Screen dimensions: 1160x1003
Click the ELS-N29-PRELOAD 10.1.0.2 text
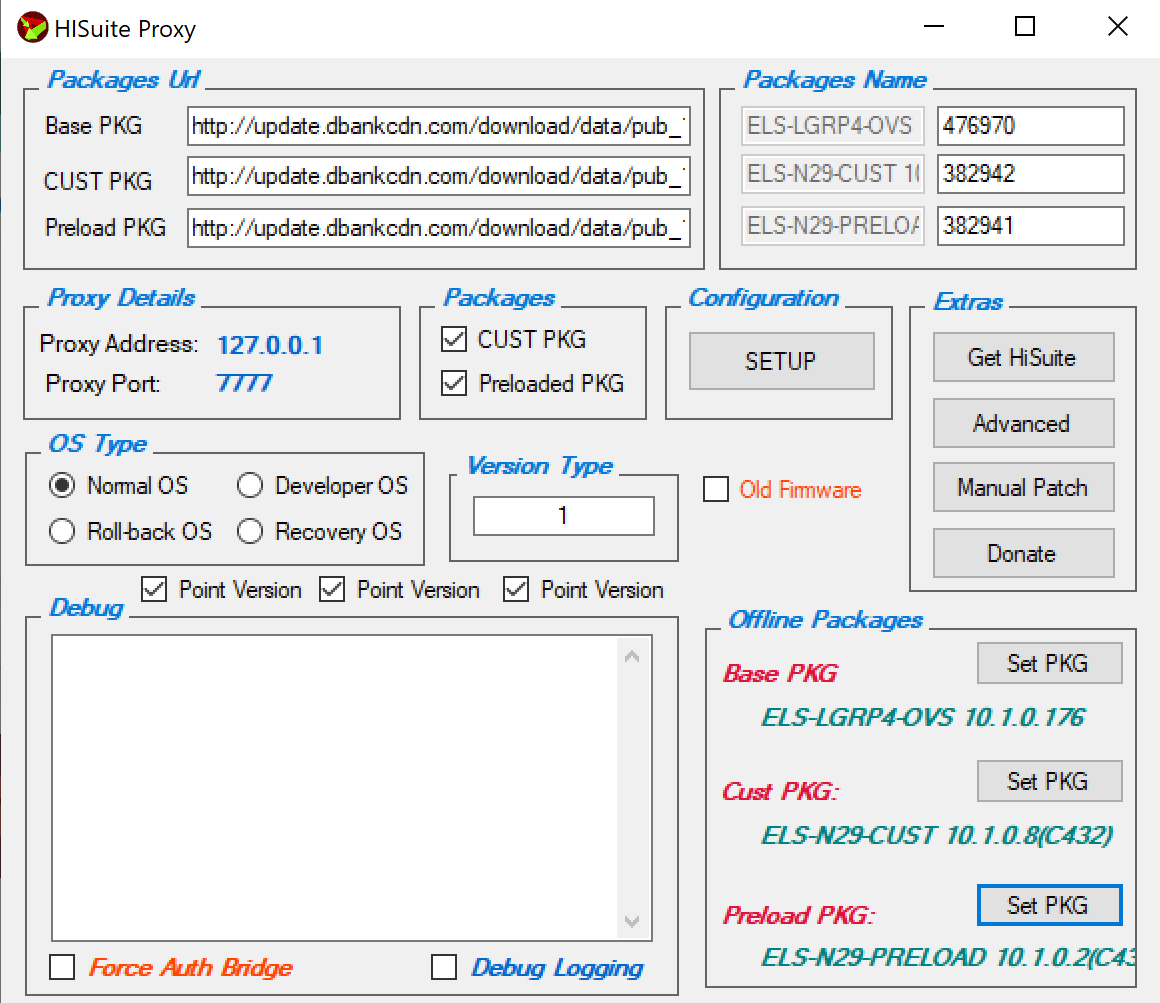[948, 957]
